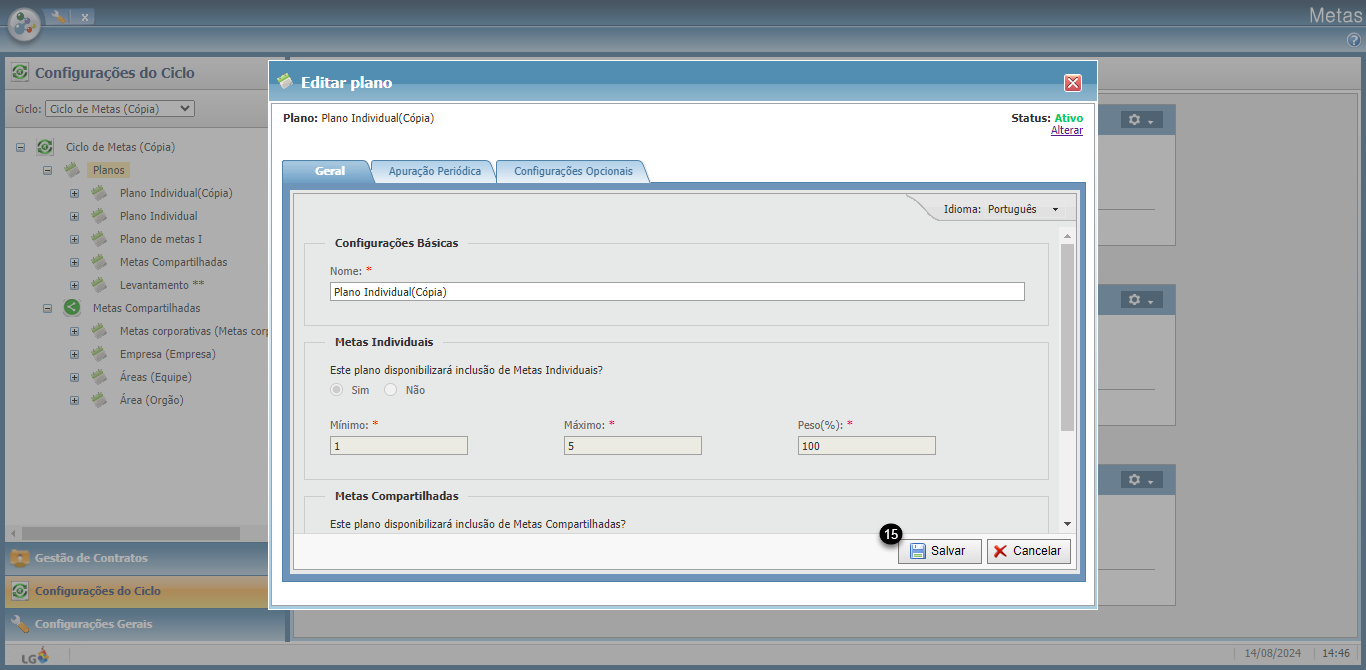Click the Editar plano dialog title icon
The height and width of the screenshot is (670, 1366).
(285, 81)
